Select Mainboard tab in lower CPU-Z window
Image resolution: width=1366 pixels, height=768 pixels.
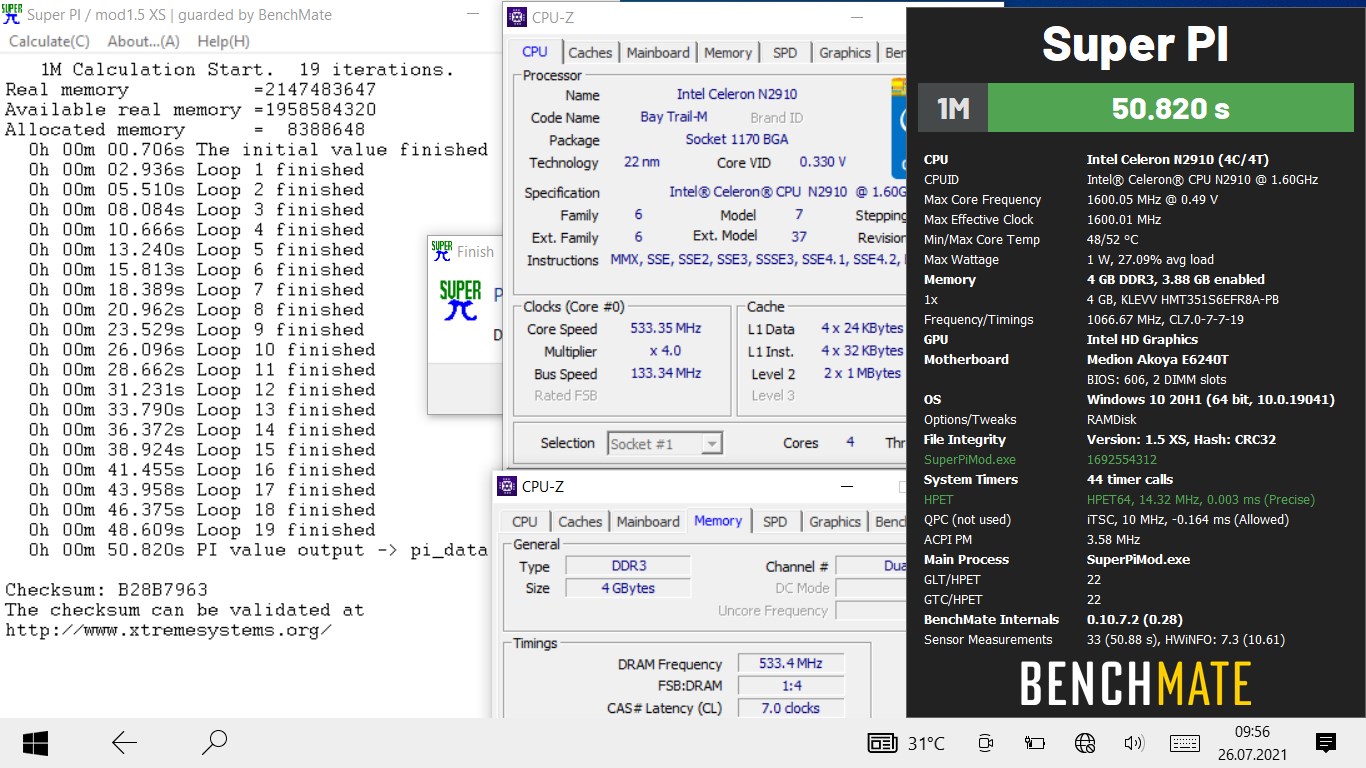[648, 522]
